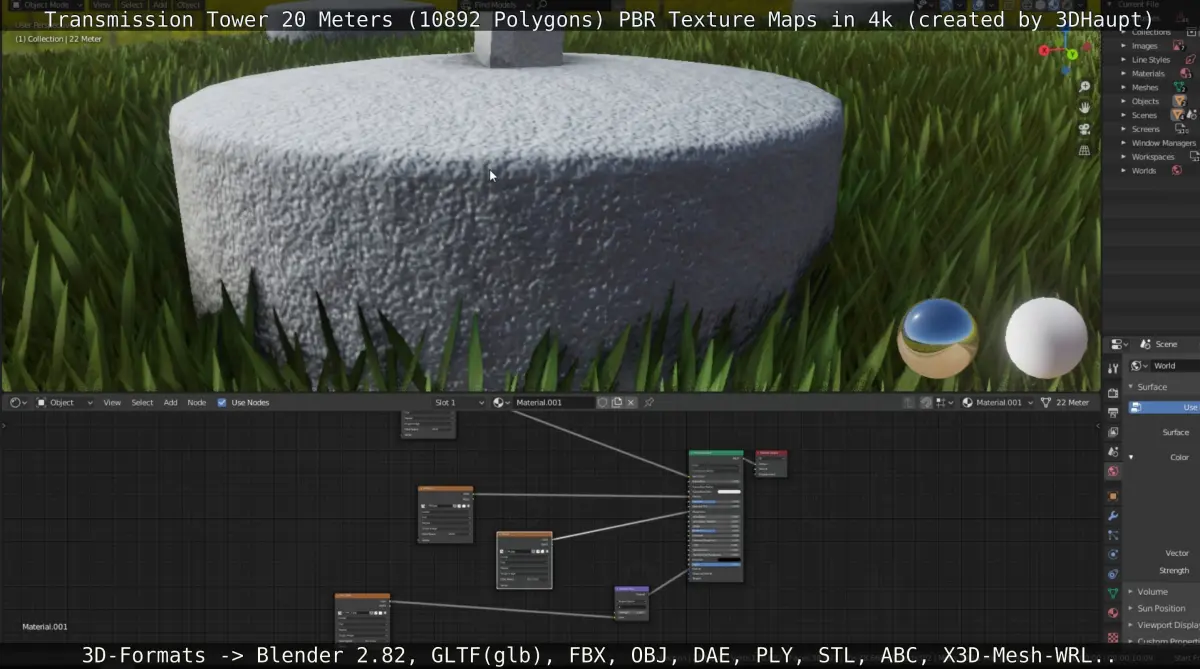1200x669 pixels.
Task: Toggle fake user shield for Material.001
Action: pos(602,402)
